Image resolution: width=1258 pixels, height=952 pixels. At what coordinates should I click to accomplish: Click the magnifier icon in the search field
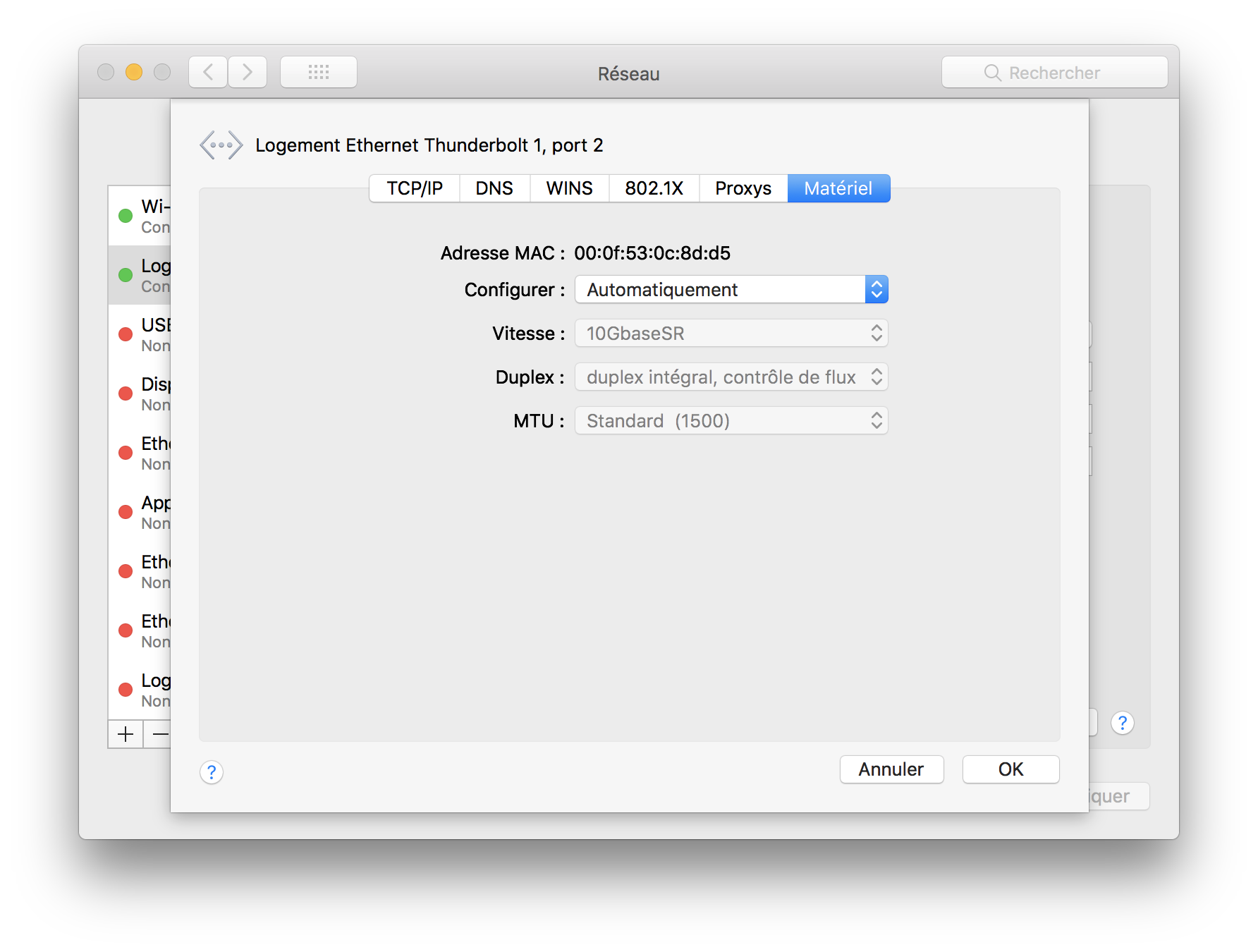pos(992,73)
